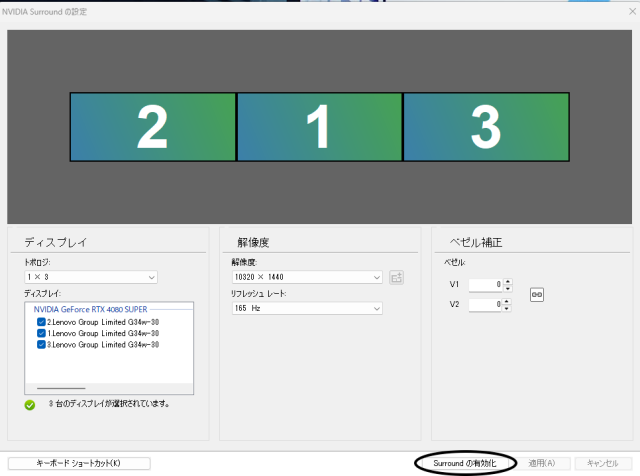Uncheck the 2.Lenovo Group Limited G34w-30 checkbox
The image size is (640, 476).
pyautogui.click(x=41, y=322)
